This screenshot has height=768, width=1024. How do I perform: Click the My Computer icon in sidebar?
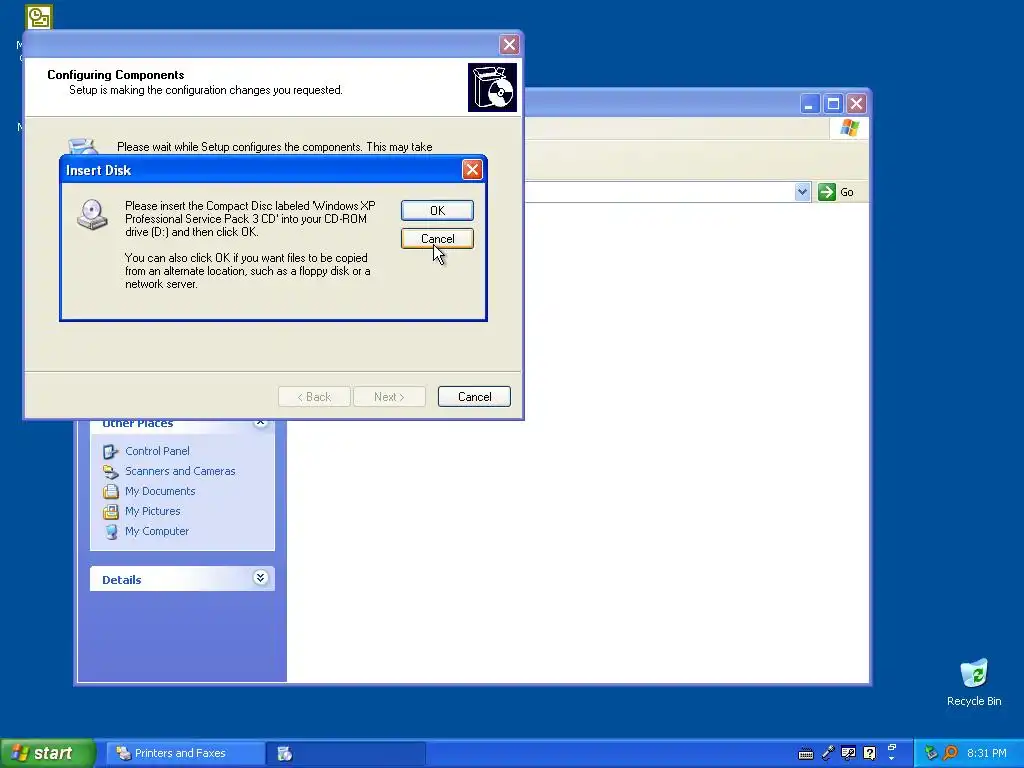(111, 532)
